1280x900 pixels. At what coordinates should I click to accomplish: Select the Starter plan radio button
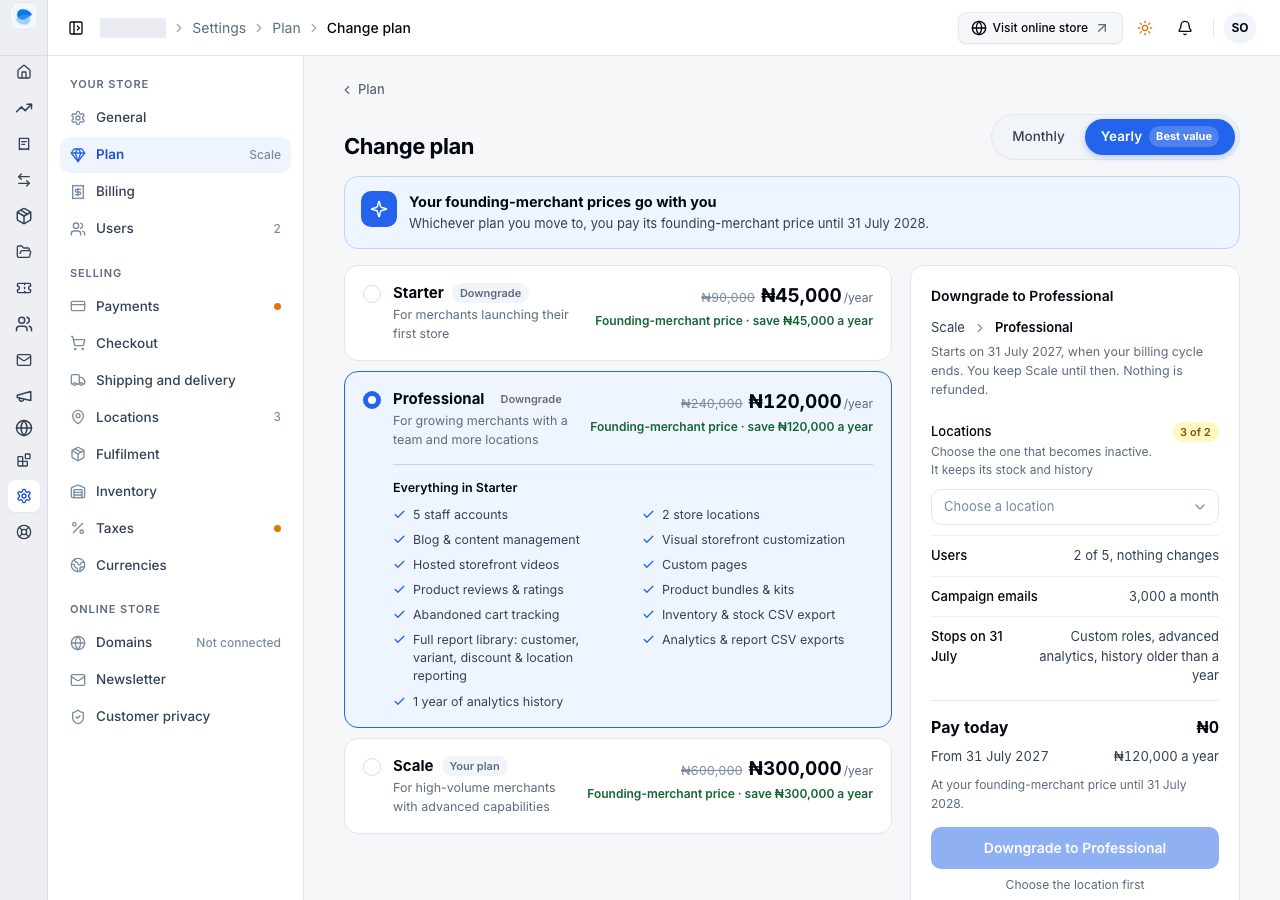tap(372, 294)
